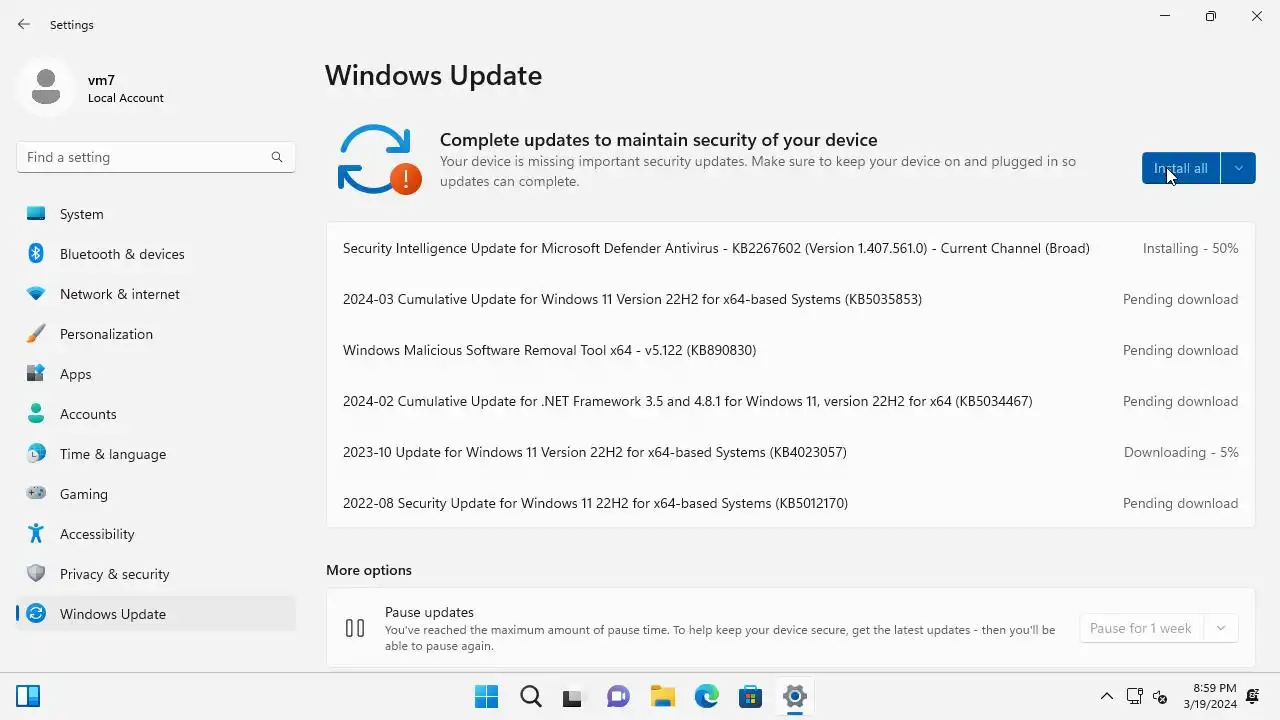Launch the Chat app from taskbar
This screenshot has height=720, width=1280.
pos(618,697)
